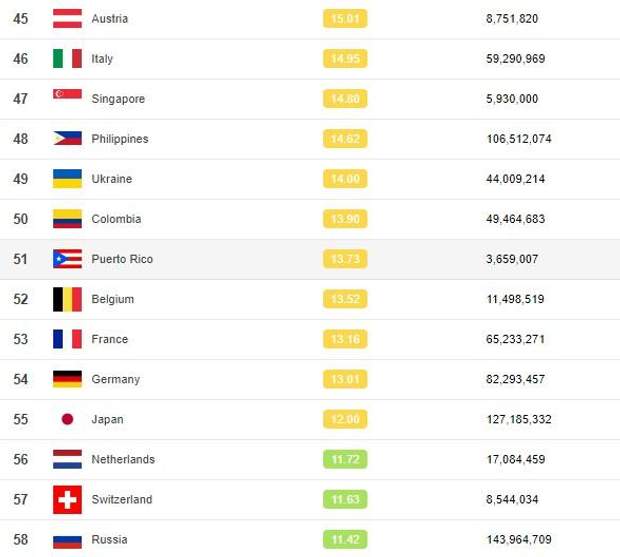Click the Italy flag icon
Viewport: 620px width, 557px height.
click(67, 59)
